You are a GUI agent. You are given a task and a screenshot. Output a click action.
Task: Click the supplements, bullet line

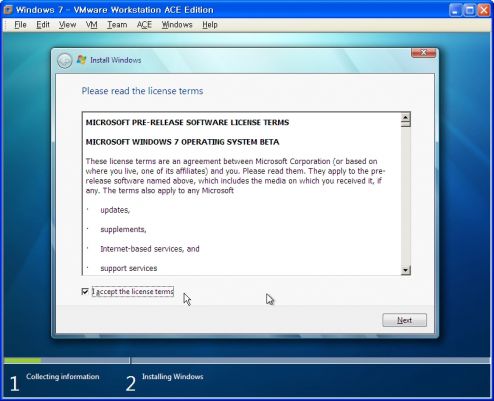tap(123, 229)
